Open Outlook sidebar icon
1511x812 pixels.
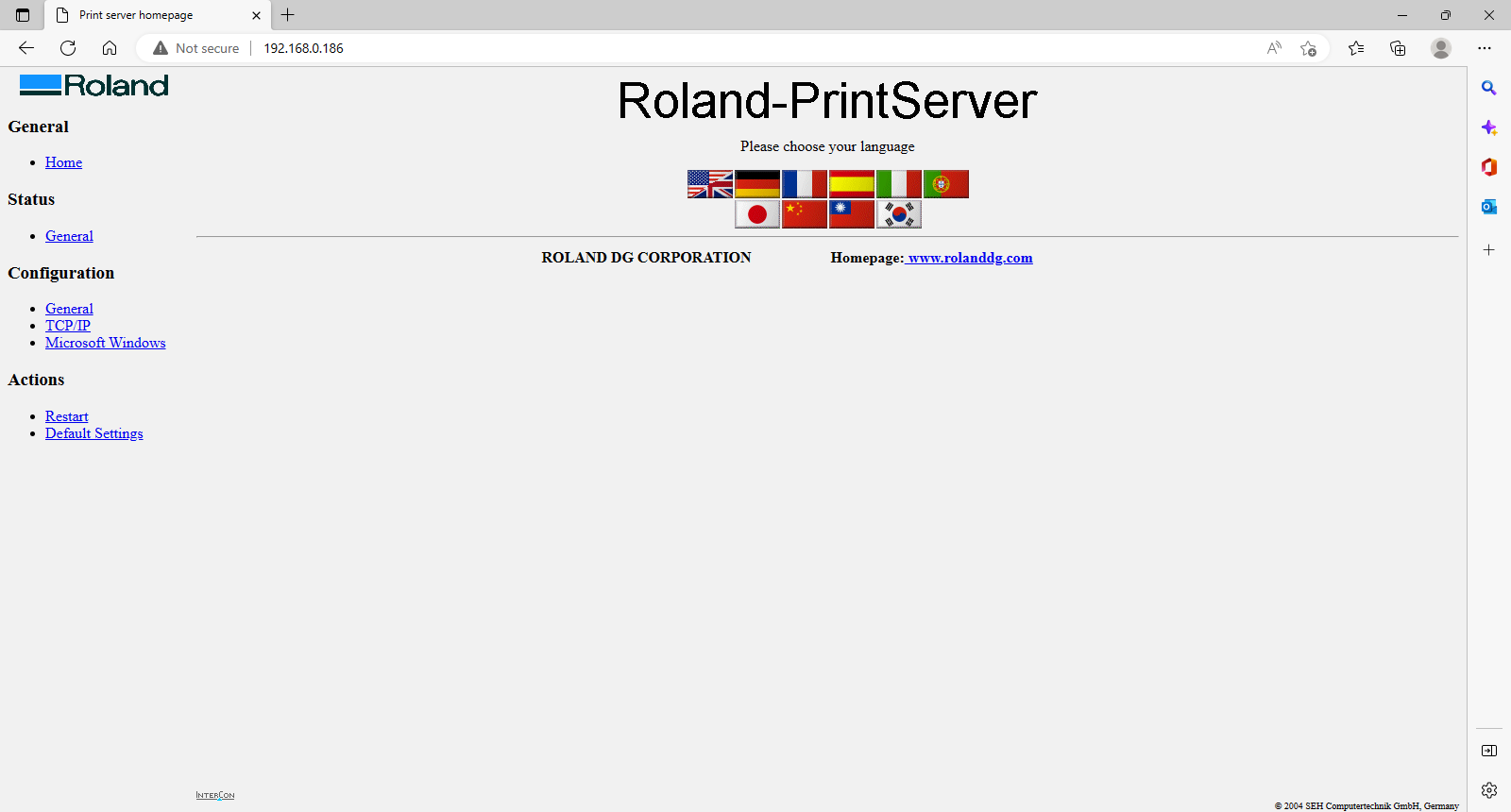tap(1489, 207)
